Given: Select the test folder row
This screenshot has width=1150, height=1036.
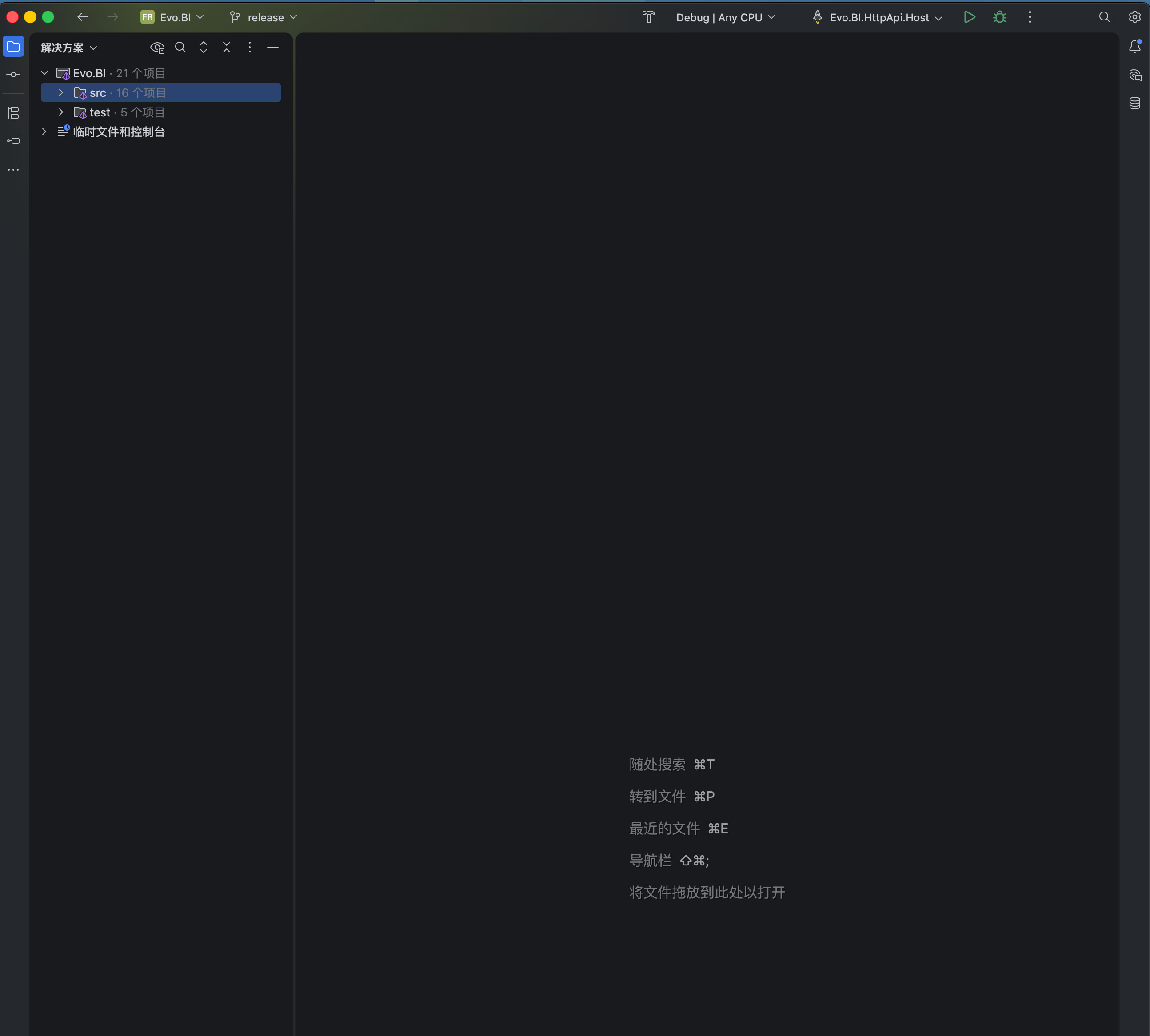Looking at the screenshot, I should click(160, 112).
